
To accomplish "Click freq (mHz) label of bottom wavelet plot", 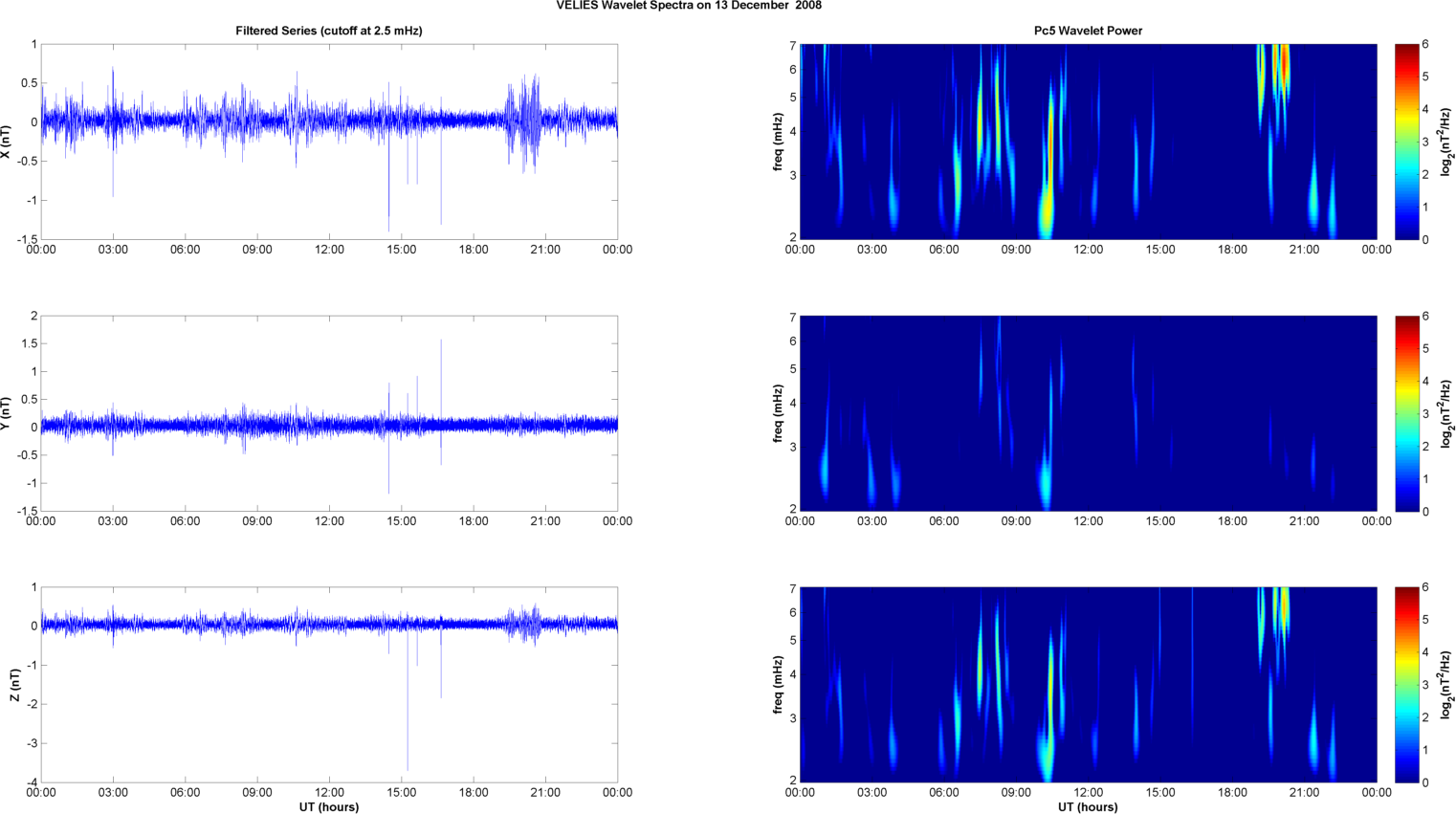I will click(779, 685).
